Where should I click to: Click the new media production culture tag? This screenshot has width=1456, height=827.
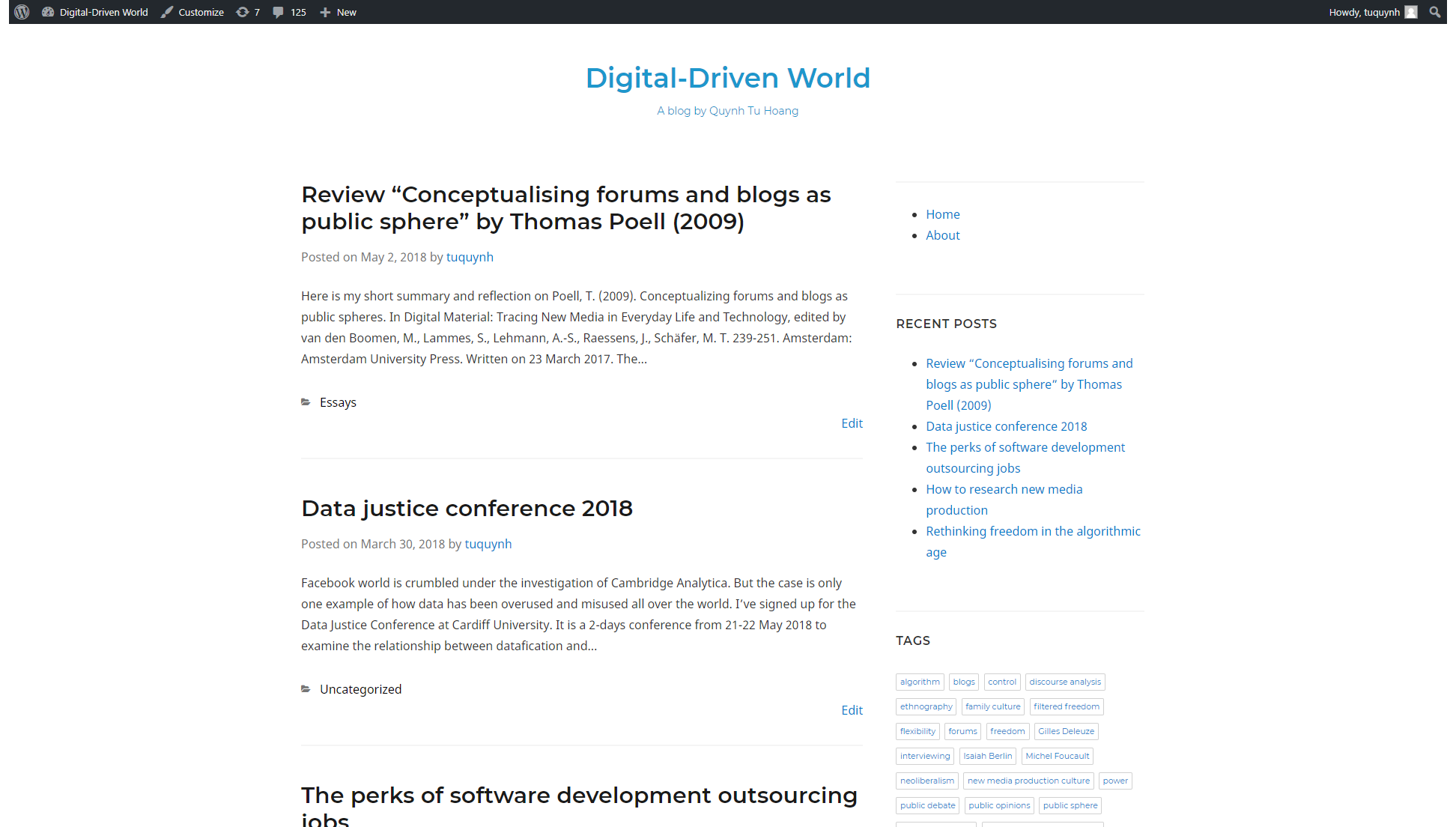1028,781
